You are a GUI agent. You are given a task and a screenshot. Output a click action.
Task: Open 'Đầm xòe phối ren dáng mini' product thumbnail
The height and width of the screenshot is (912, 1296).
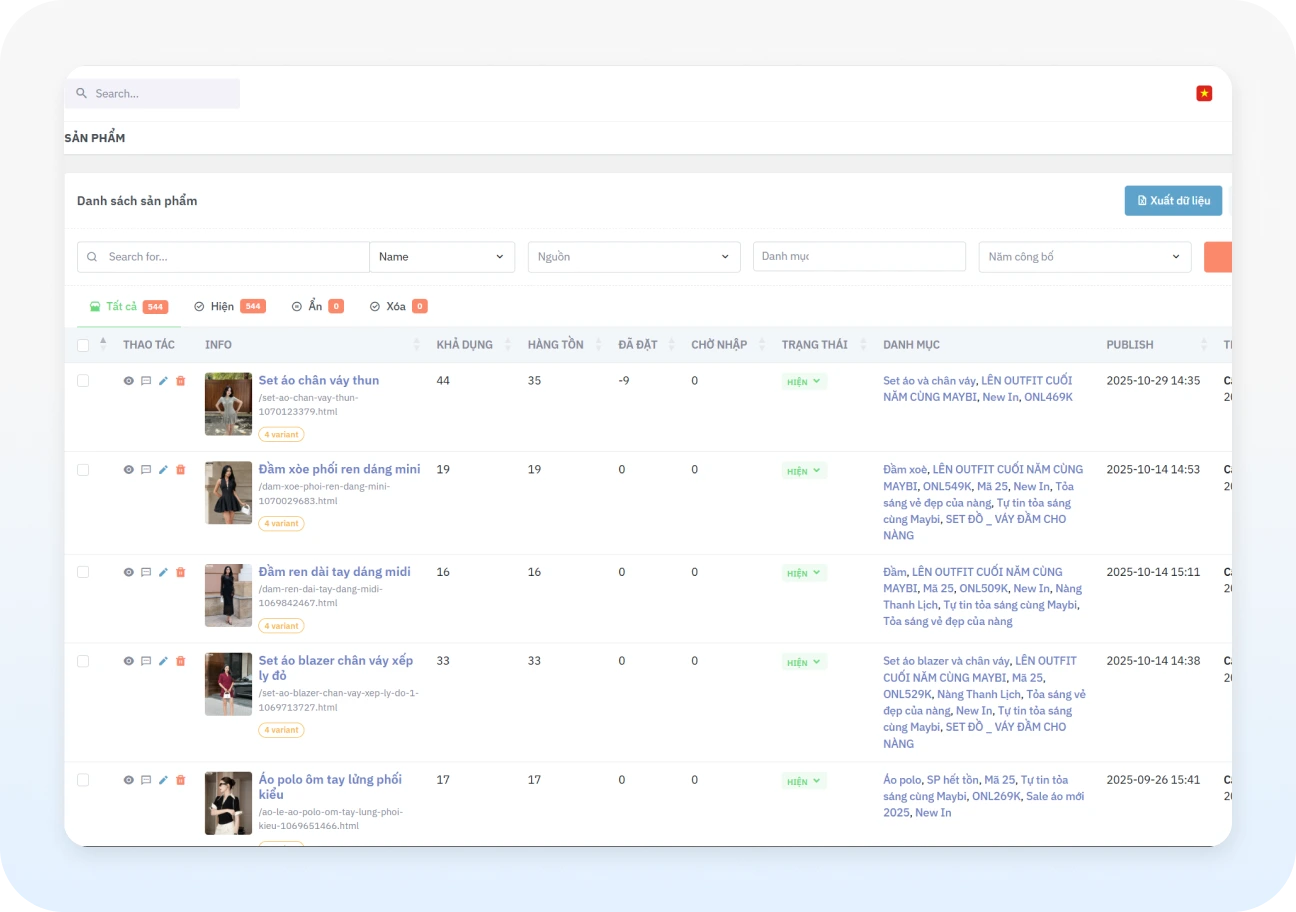click(228, 492)
